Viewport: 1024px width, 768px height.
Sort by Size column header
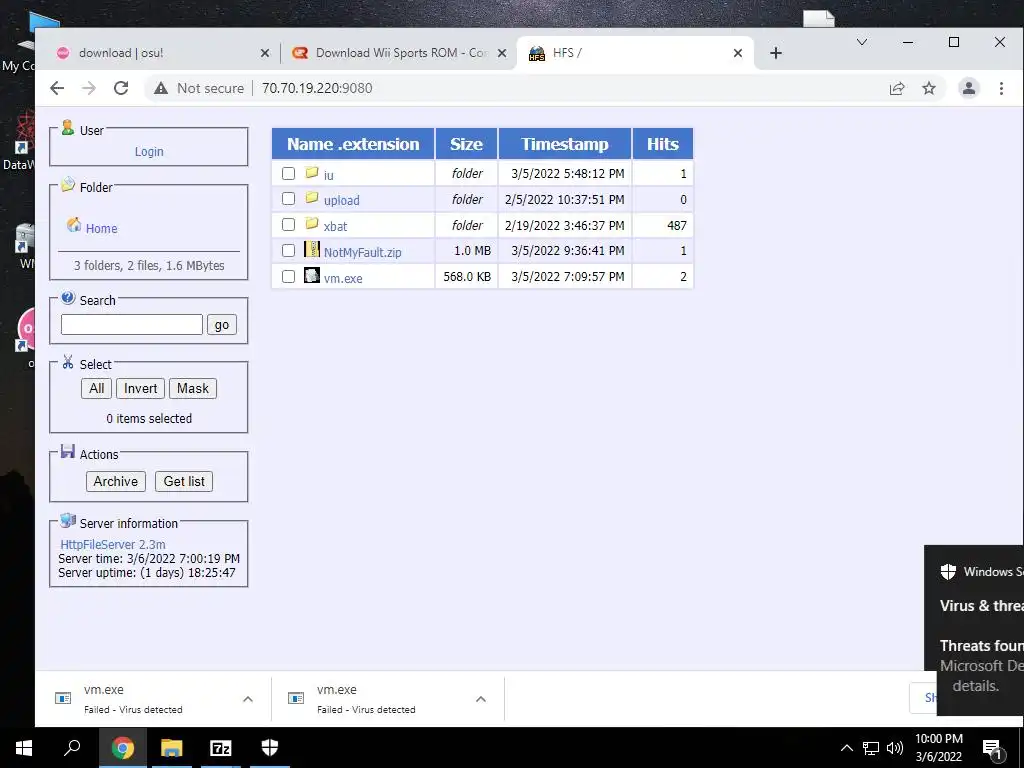466,144
